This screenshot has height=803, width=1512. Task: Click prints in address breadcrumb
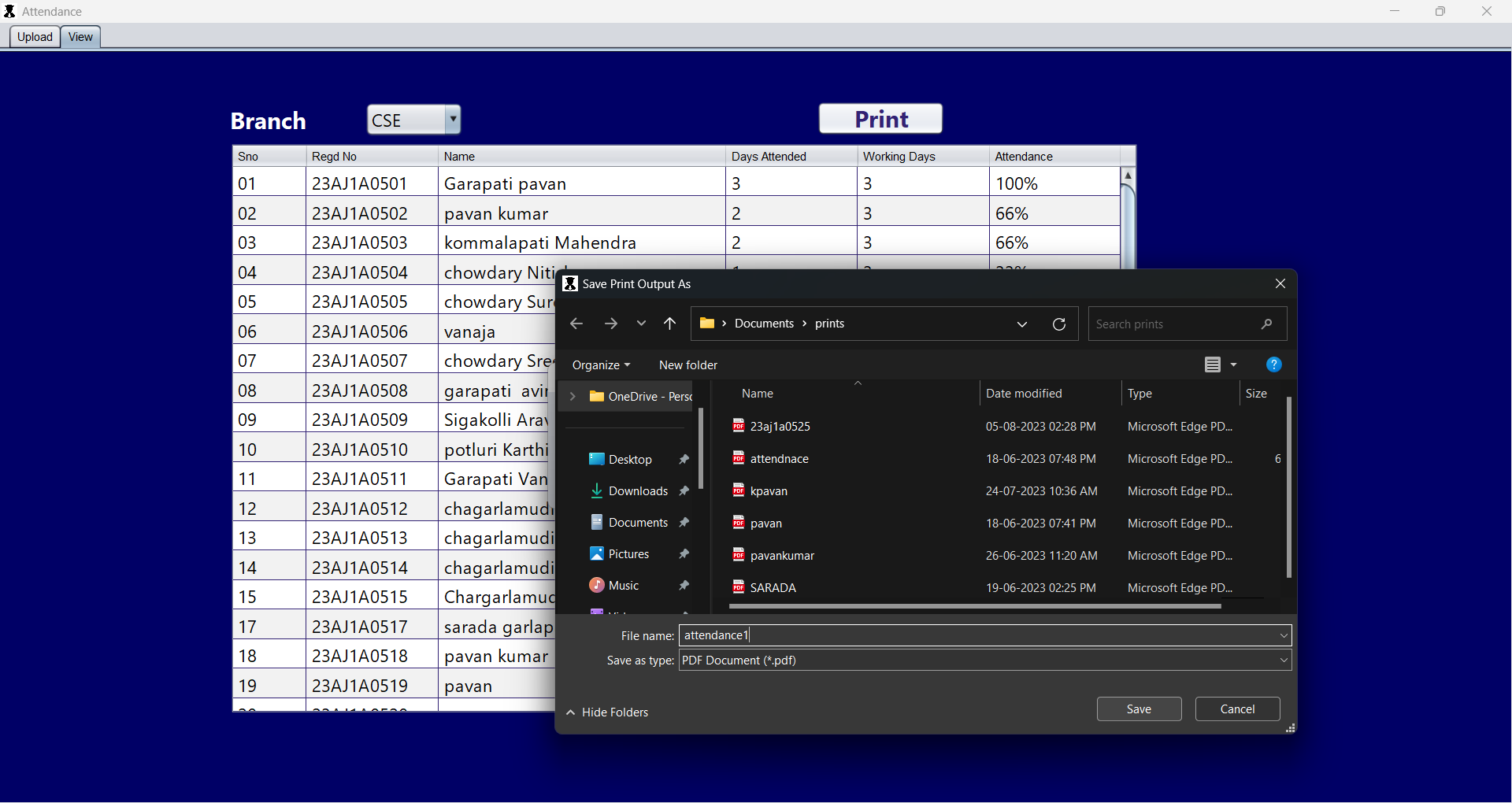829,324
